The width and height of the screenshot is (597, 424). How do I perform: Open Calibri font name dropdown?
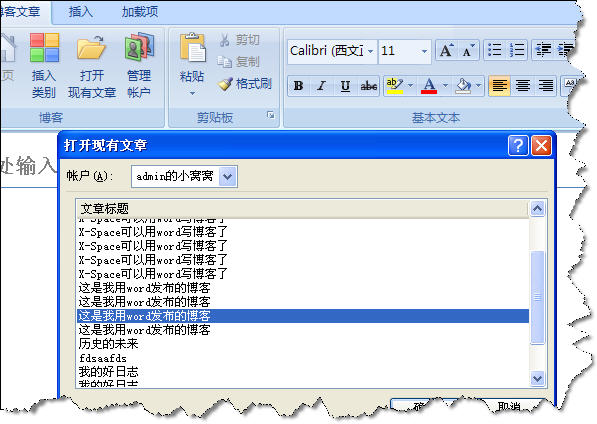coord(370,51)
